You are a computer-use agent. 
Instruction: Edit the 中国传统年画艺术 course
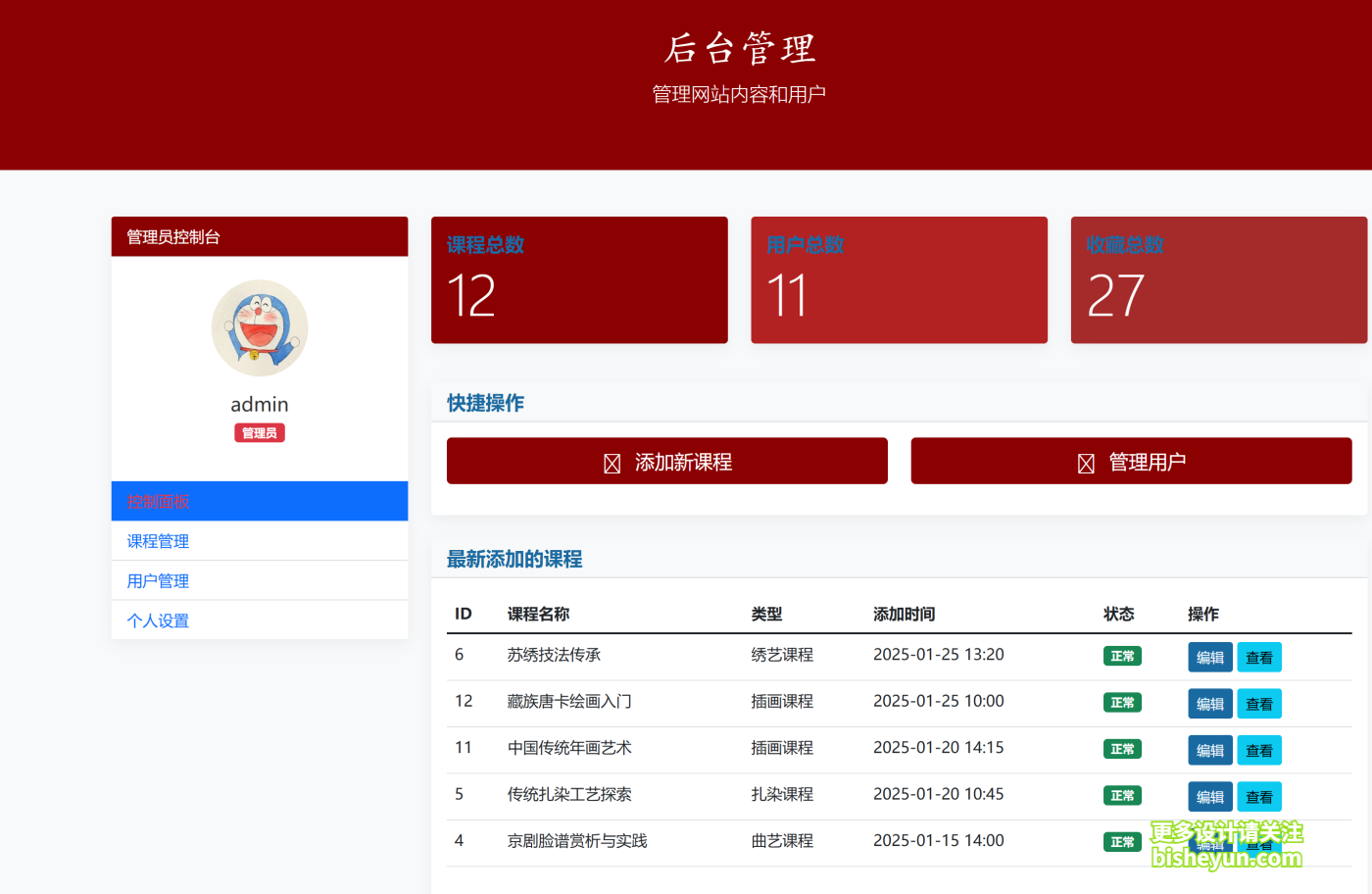point(1210,750)
